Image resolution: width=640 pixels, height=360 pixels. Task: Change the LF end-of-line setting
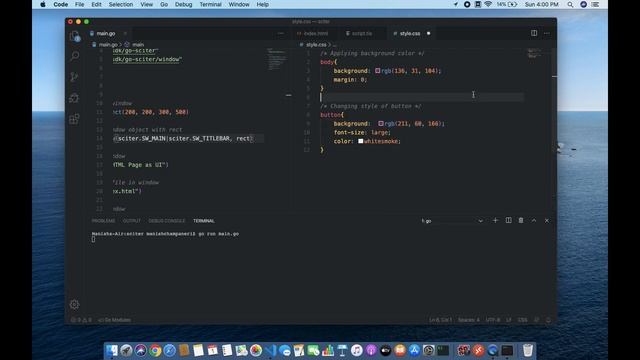(509, 320)
